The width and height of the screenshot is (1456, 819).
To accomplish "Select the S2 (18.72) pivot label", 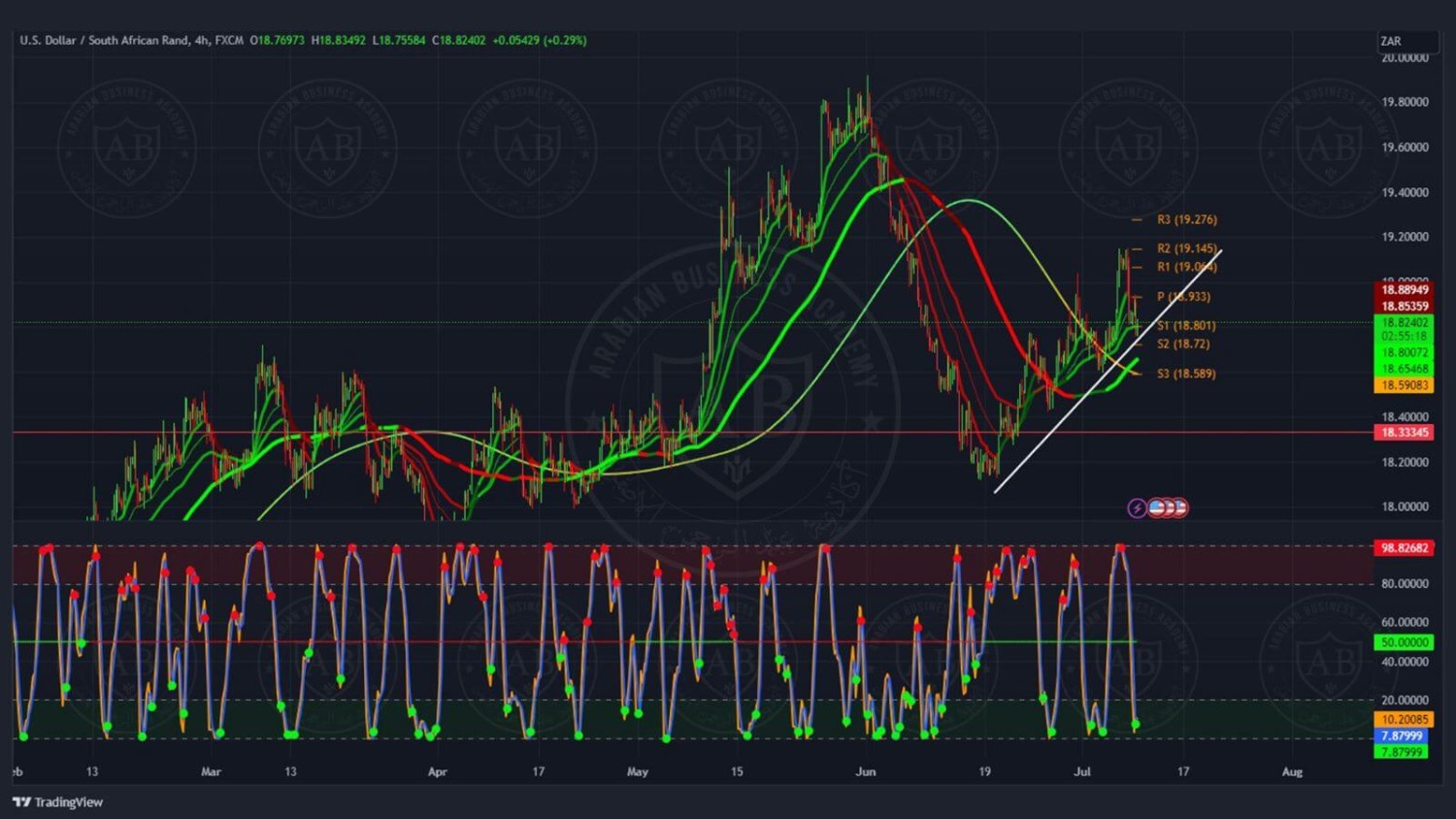I will pos(1182,344).
